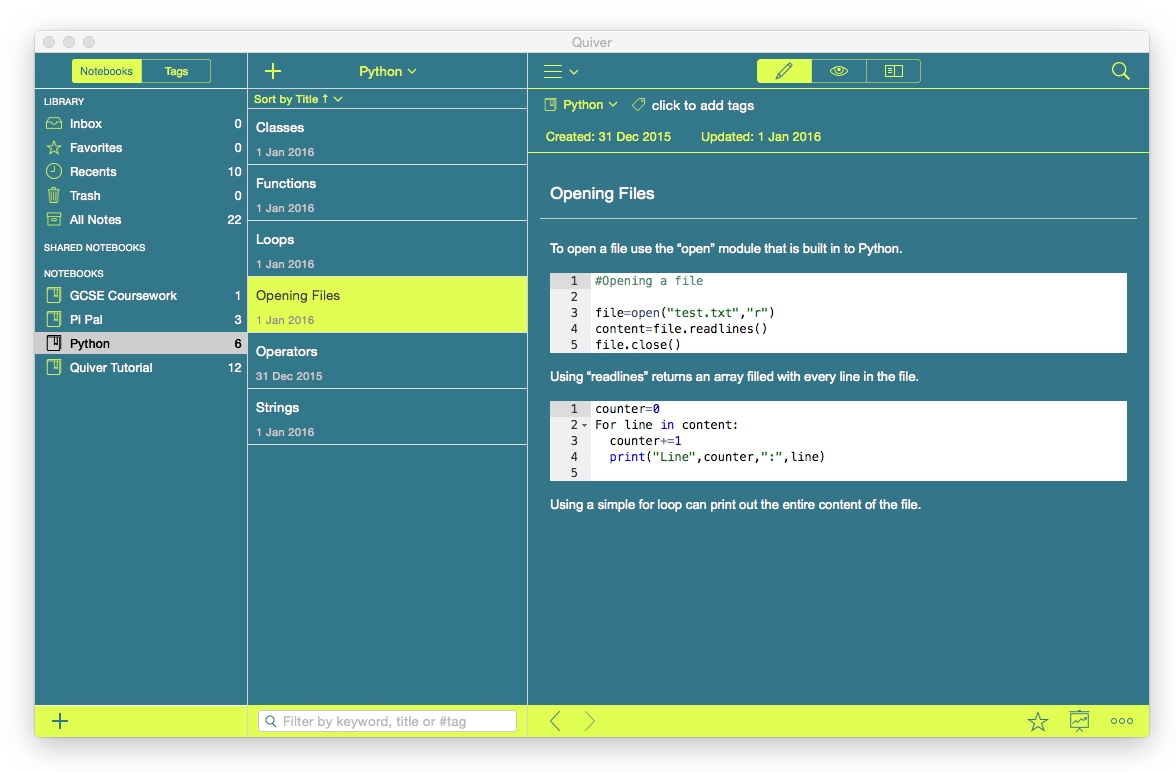Open the Python notebook title dropdown
The width and height of the screenshot is (1176, 772).
pos(388,71)
